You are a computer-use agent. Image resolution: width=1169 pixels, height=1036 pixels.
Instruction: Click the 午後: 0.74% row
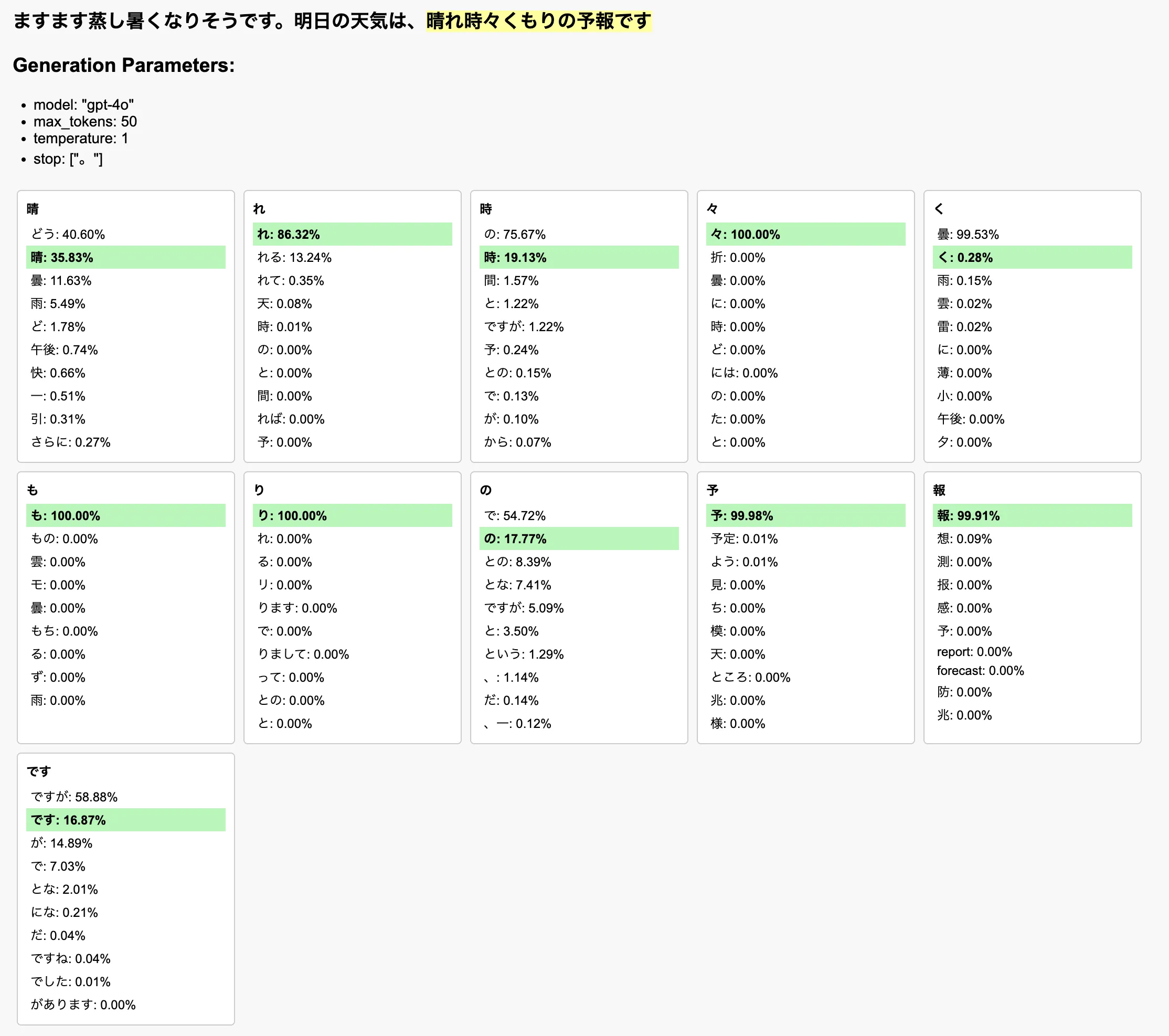point(126,350)
